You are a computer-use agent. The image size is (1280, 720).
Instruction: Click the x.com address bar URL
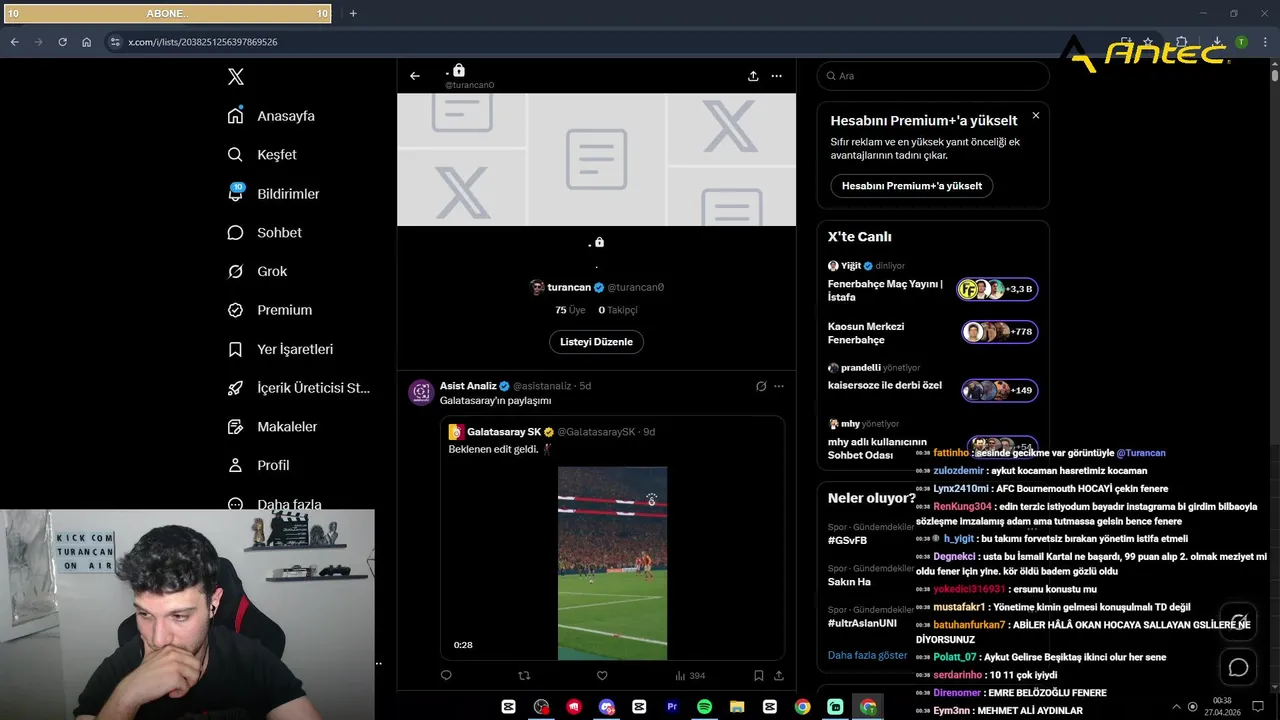203,42
